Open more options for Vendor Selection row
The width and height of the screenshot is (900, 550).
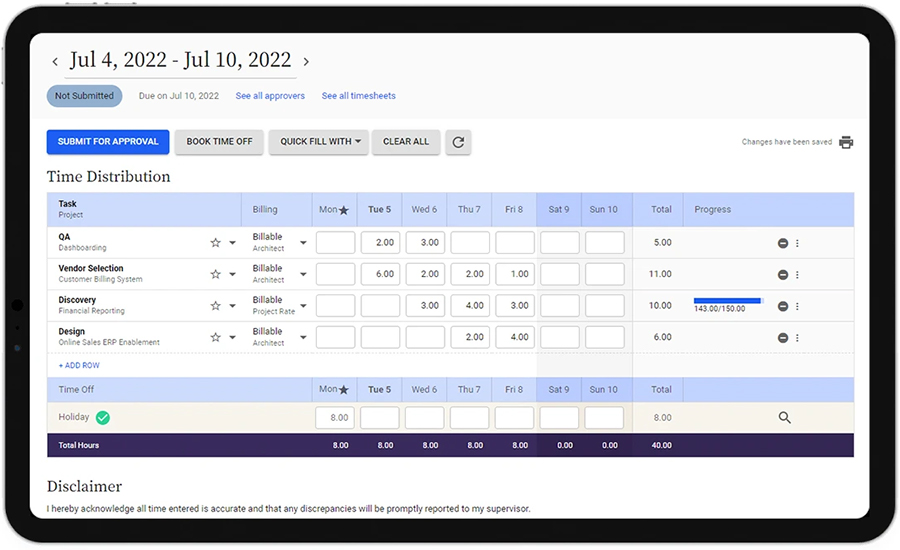click(x=797, y=275)
